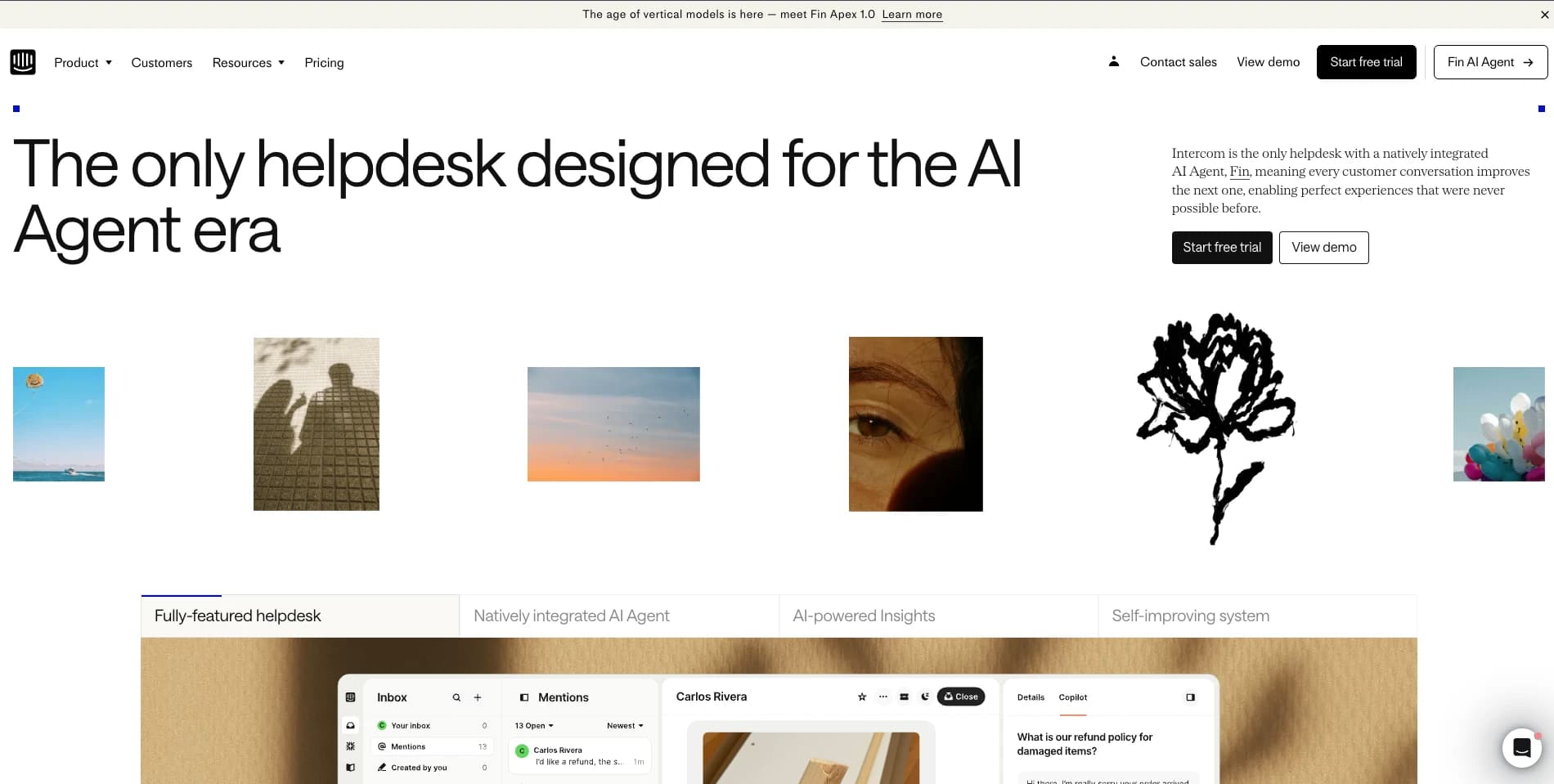Close the Carlos Rivera conversation
The width and height of the screenshot is (1554, 784).
point(961,697)
